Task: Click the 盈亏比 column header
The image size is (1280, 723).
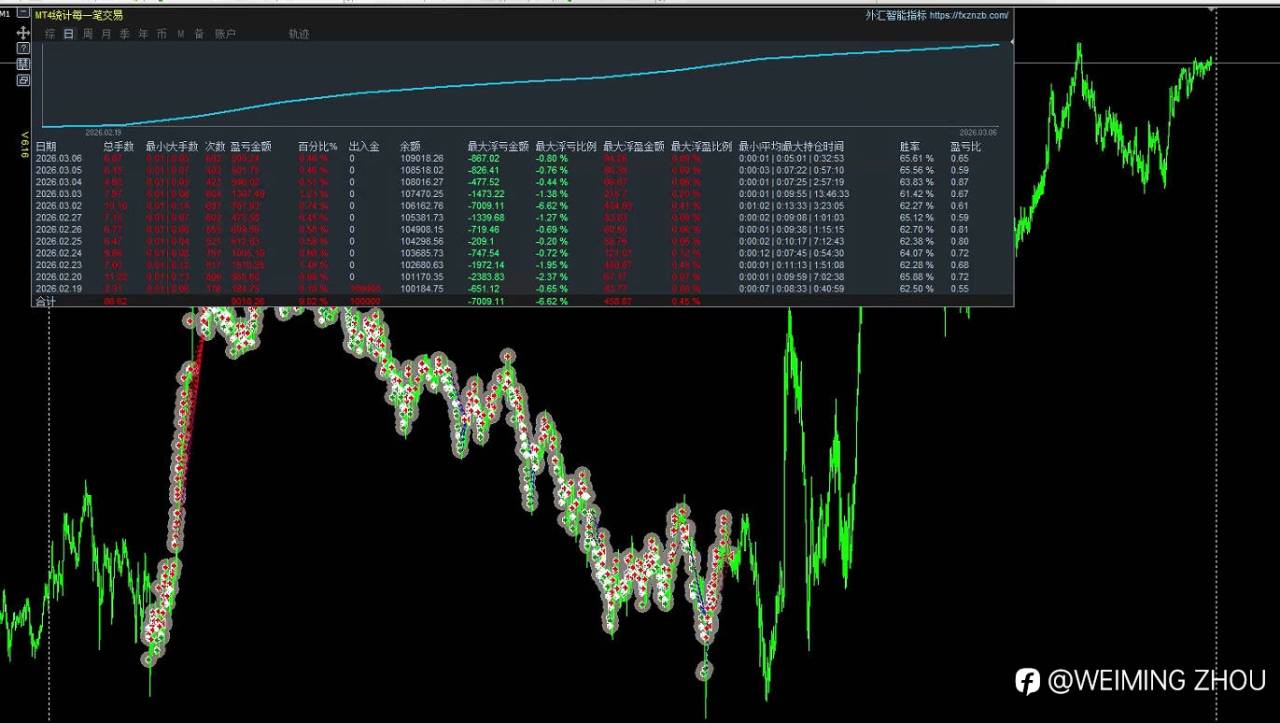Action: click(966, 147)
